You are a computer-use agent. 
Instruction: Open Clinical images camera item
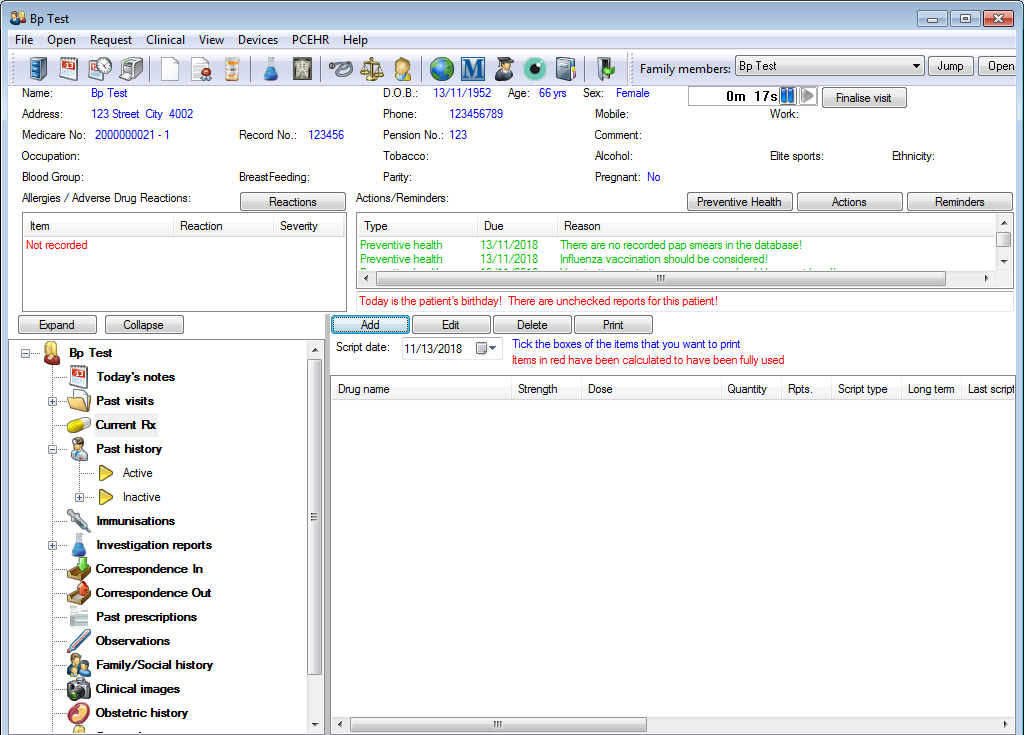tap(137, 689)
